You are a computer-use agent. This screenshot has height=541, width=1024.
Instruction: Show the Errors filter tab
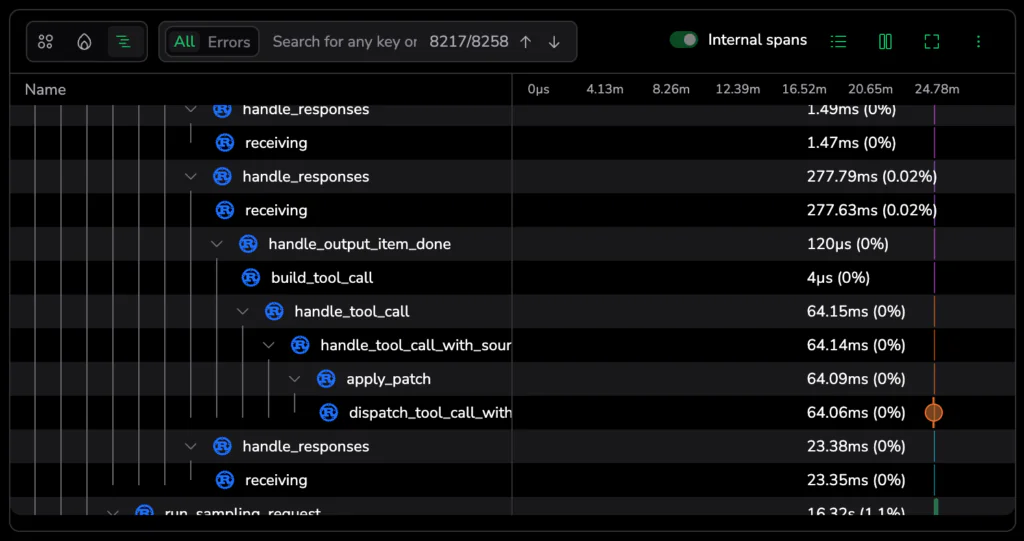tap(229, 42)
